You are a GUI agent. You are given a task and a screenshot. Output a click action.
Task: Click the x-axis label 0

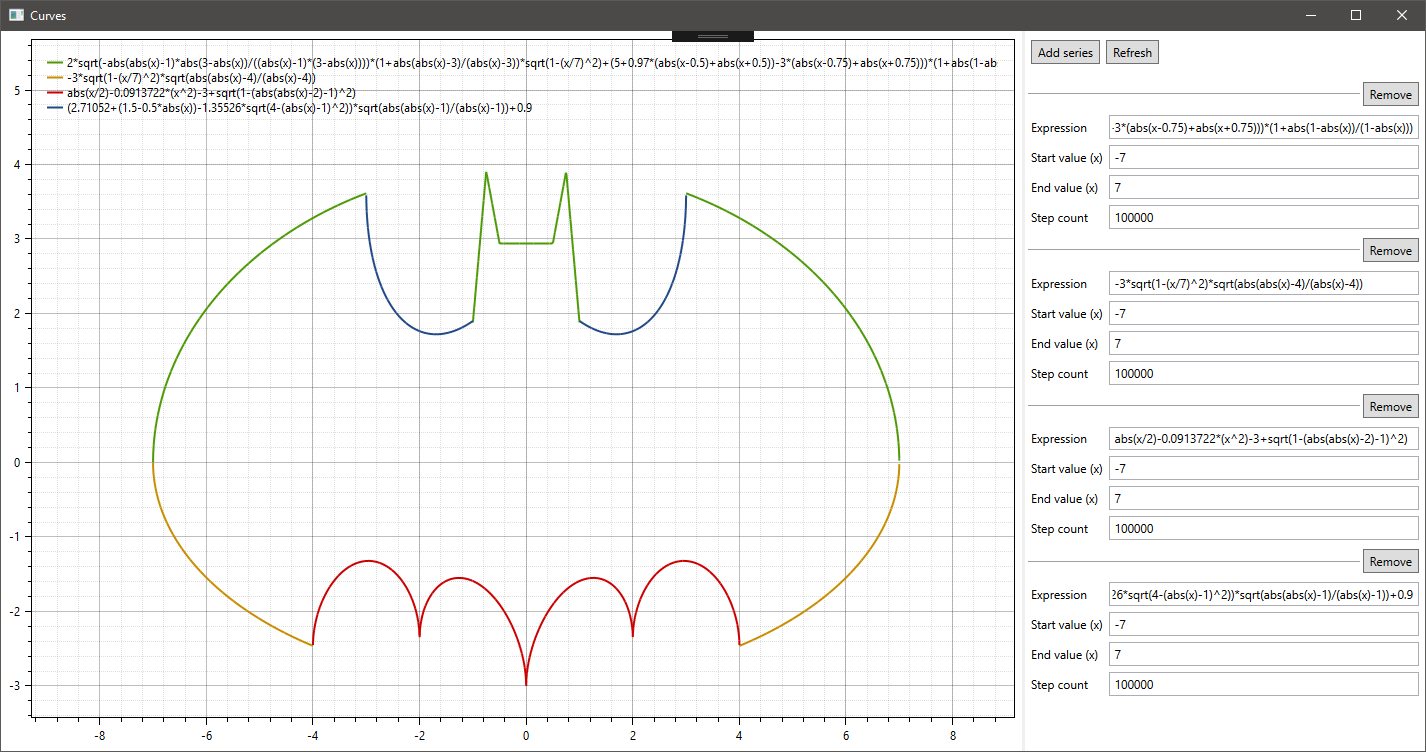click(526, 735)
